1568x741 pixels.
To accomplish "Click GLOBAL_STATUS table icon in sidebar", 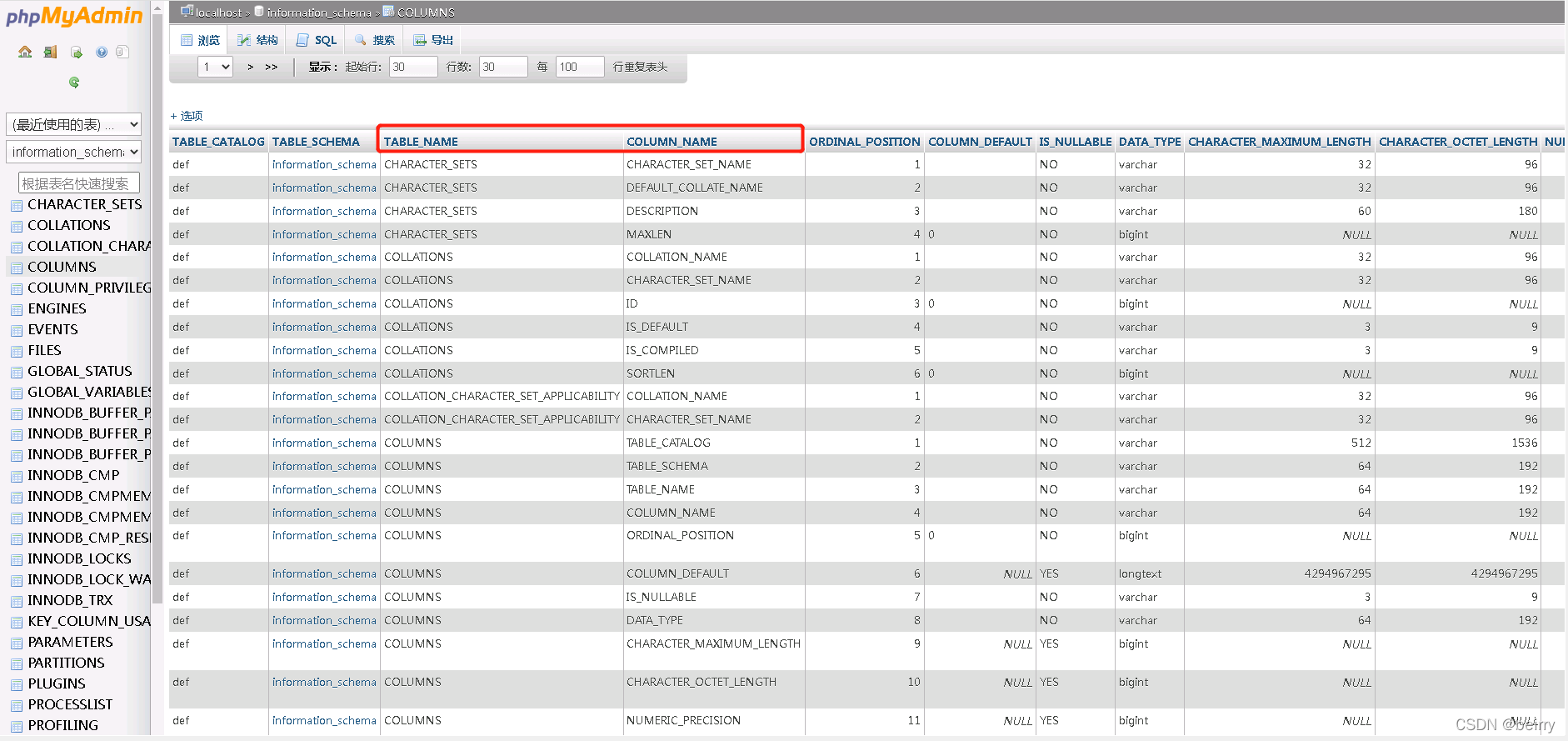I will [x=17, y=372].
